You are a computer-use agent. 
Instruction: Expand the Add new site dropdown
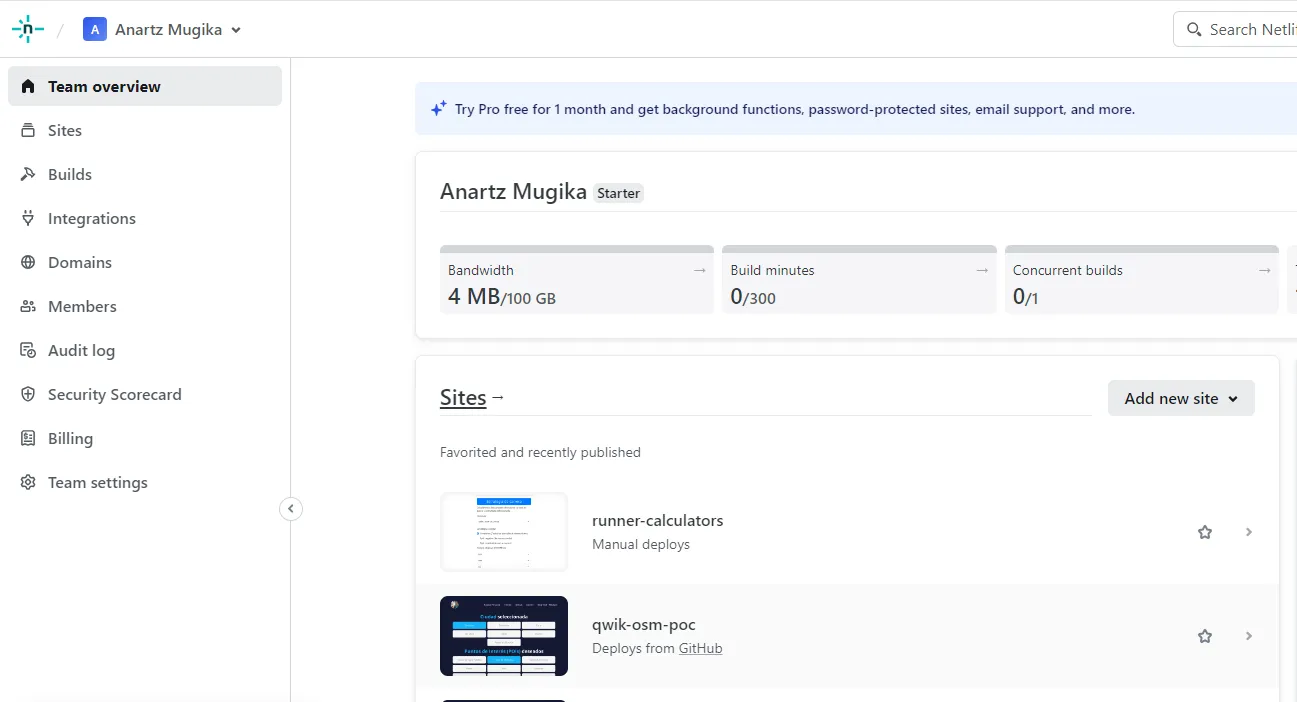coord(1181,398)
